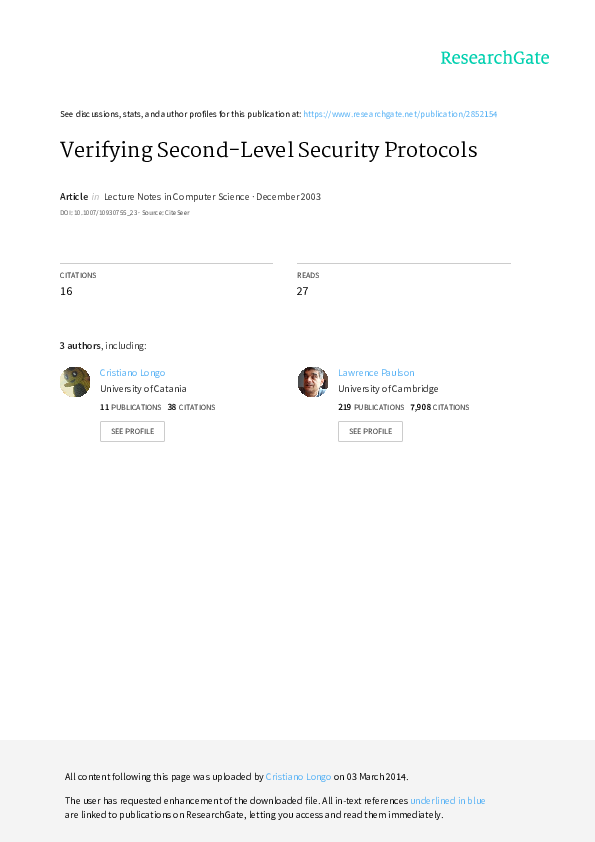595x842 pixels.
Task: Open the ResearchGate logo link
Action: click(x=495, y=58)
